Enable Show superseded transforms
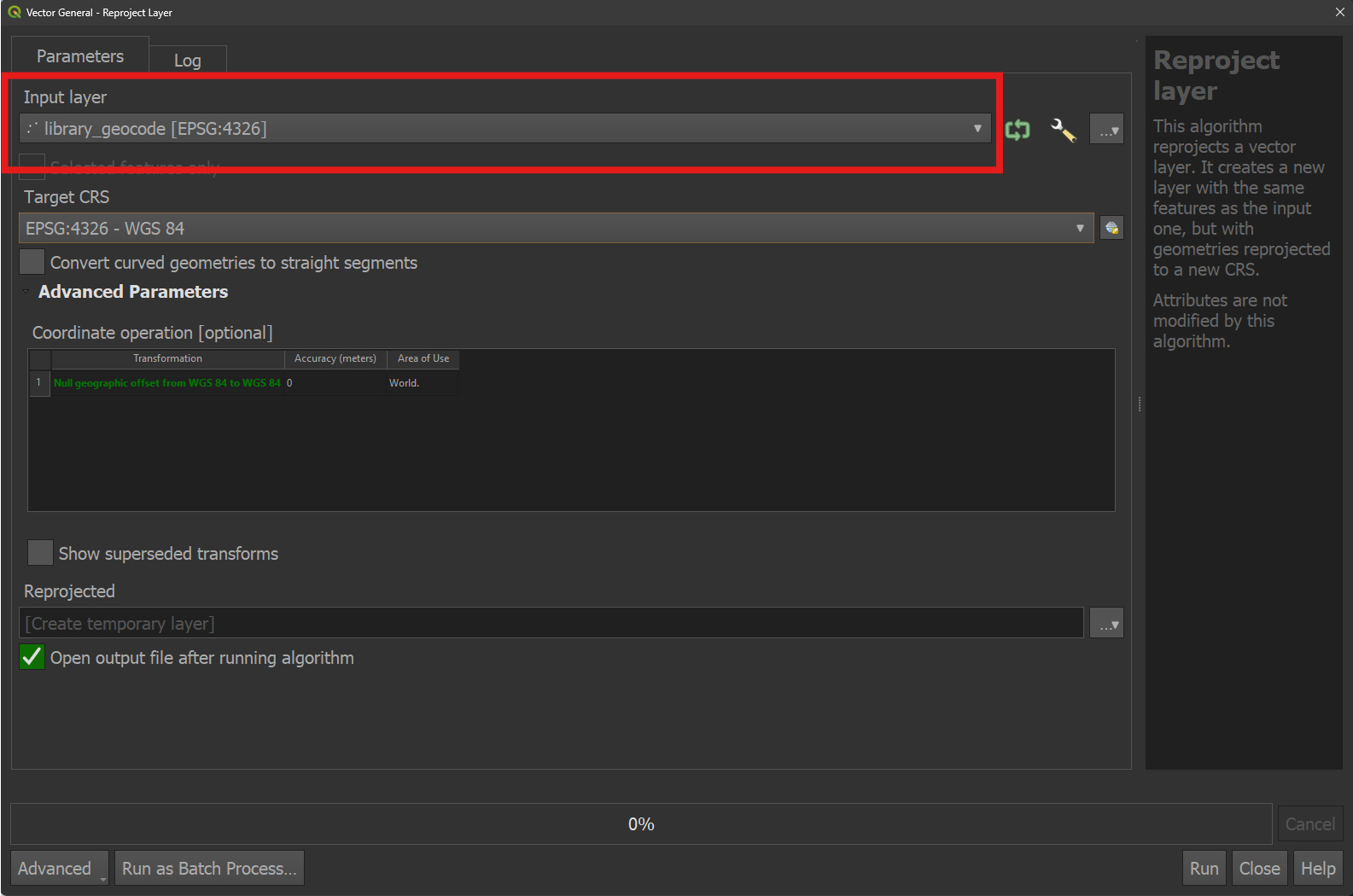1353x896 pixels. tap(40, 553)
